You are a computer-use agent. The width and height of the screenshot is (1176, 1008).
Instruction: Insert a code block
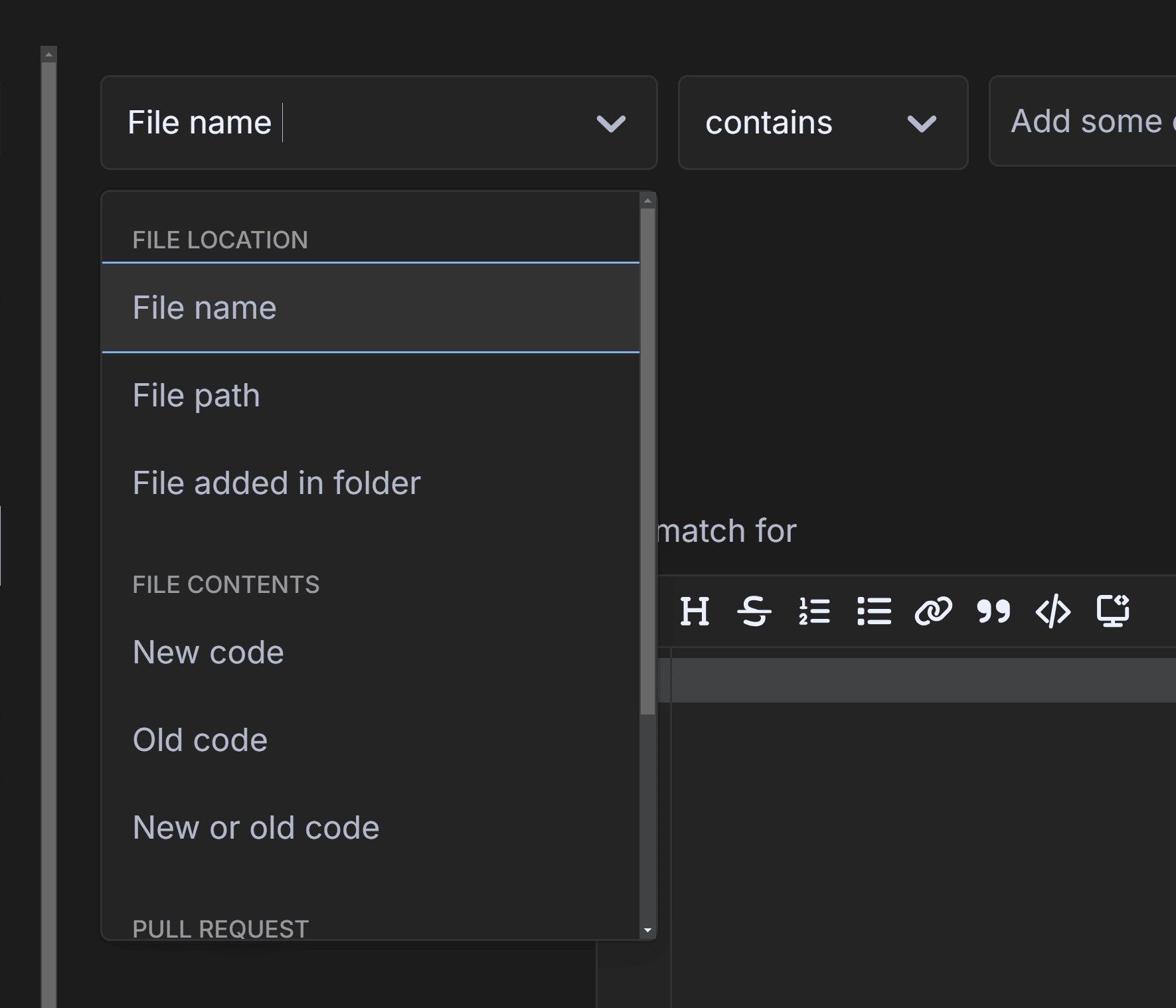1053,611
